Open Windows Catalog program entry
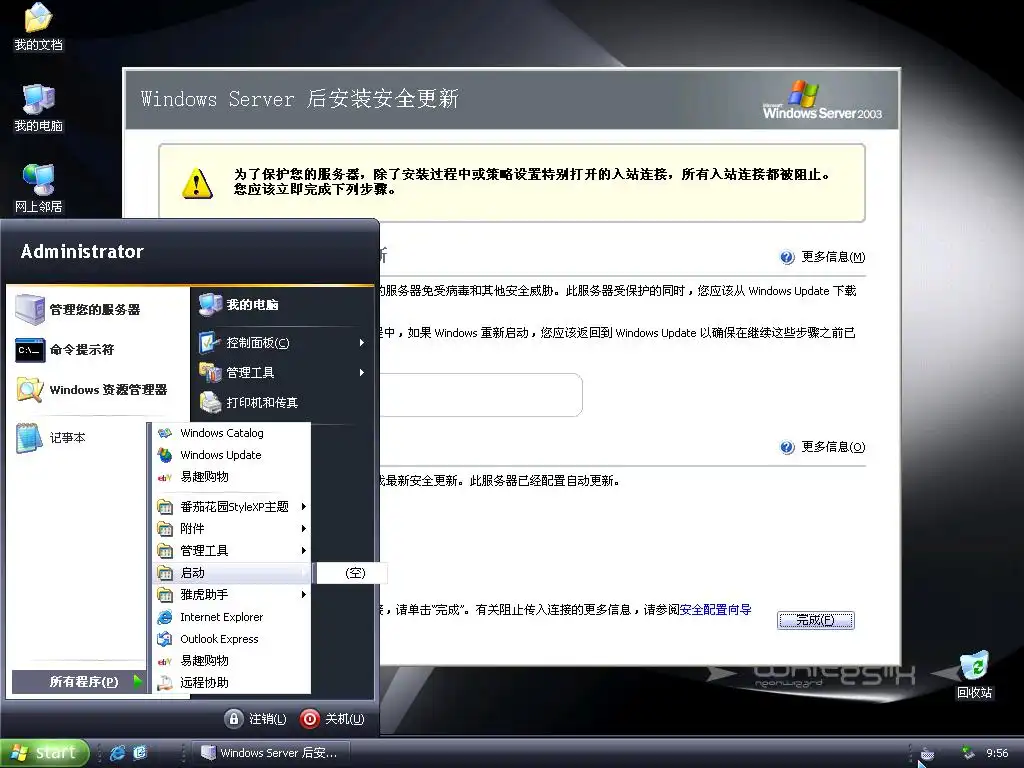Screen dimensions: 1024x768 tap(231, 433)
